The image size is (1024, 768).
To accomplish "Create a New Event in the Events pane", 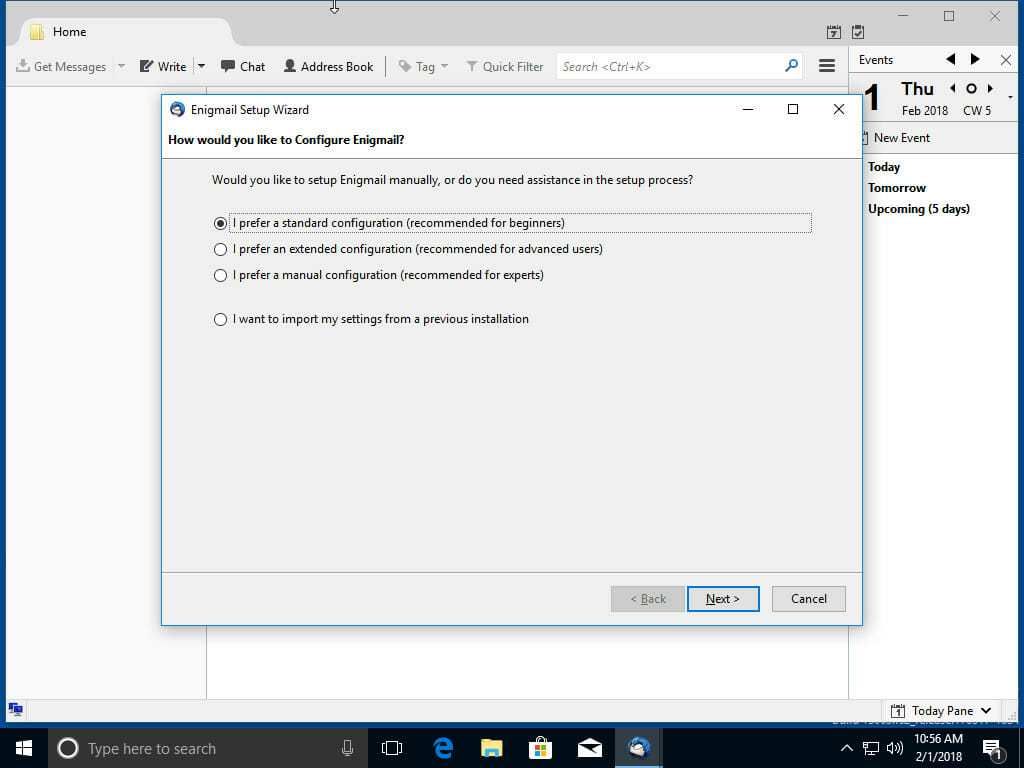I will 901,137.
